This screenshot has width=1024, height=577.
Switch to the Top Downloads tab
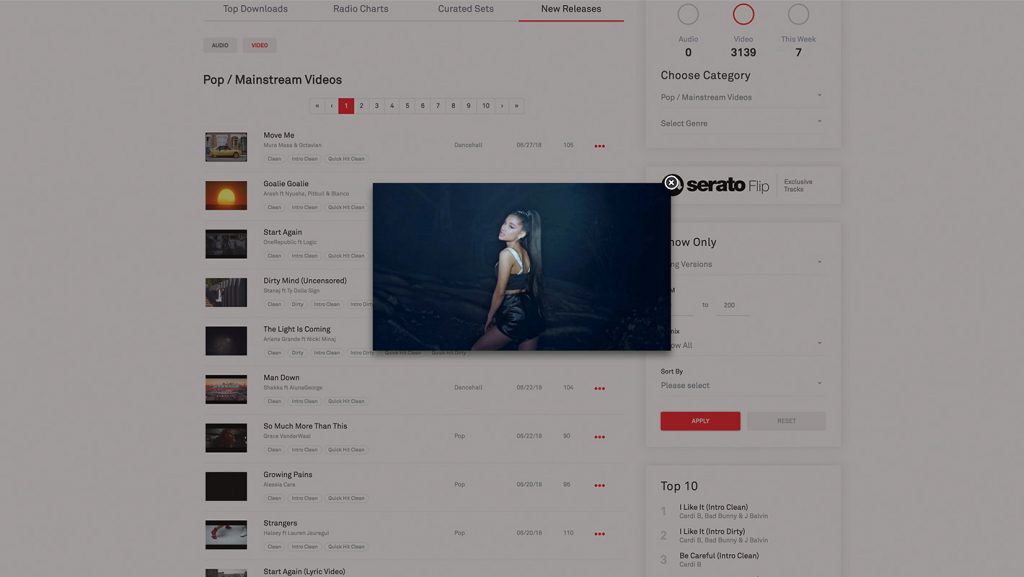[x=255, y=9]
